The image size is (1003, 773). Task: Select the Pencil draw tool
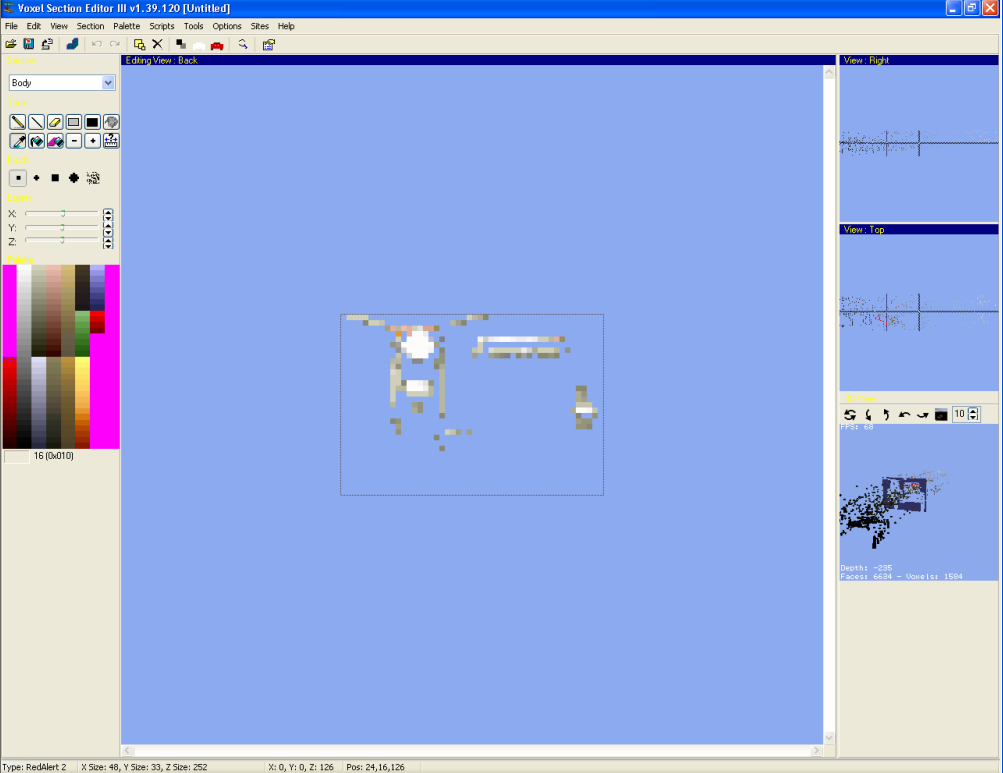[x=18, y=122]
